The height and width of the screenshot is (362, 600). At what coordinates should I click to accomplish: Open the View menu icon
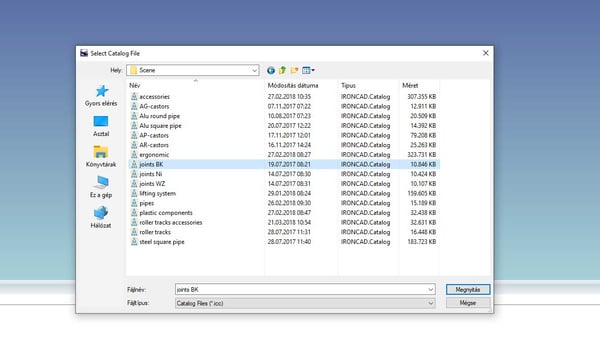(x=308, y=70)
